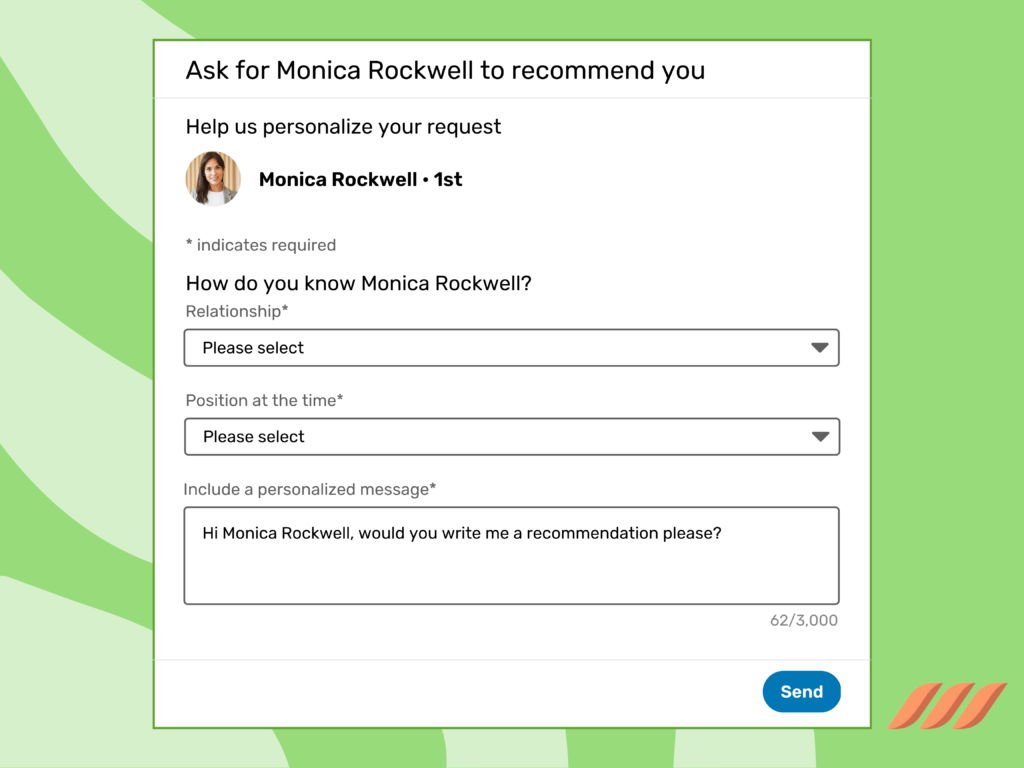
Task: Expand the Position at the time dropdown
Action: pos(512,437)
